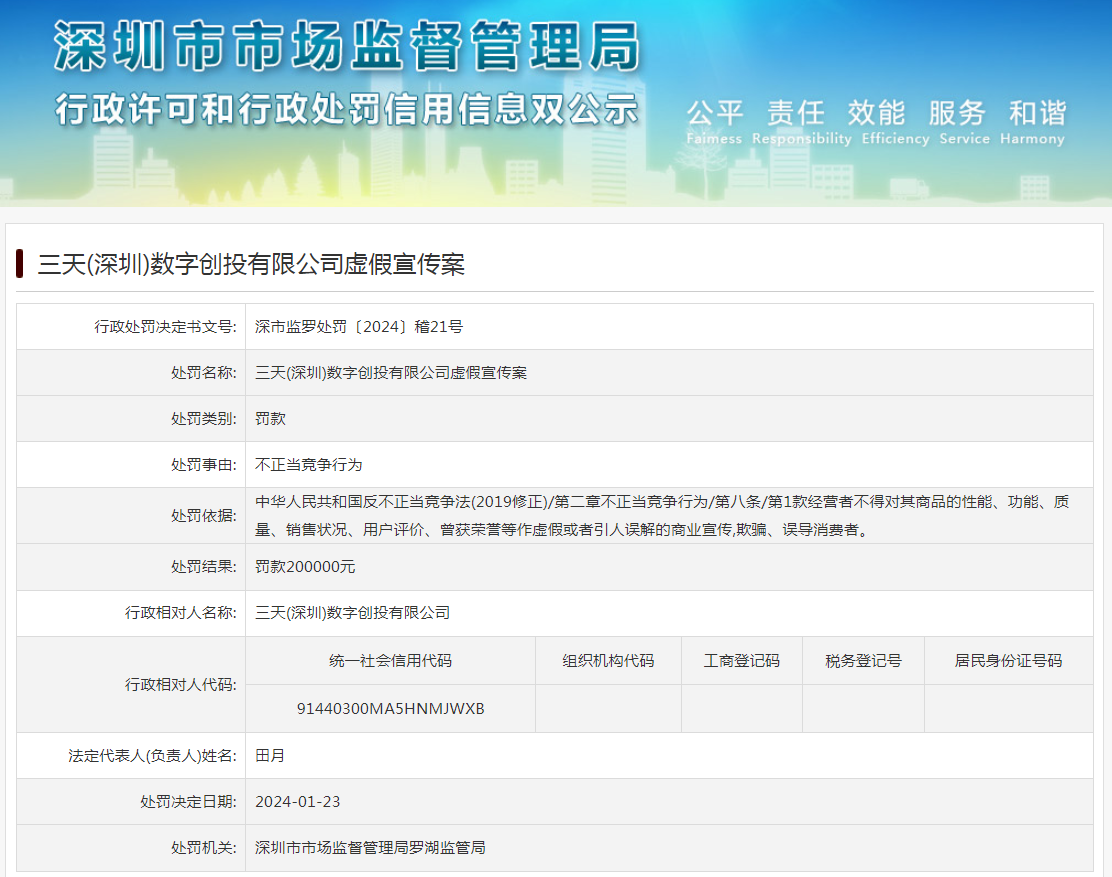Image resolution: width=1112 pixels, height=877 pixels.
Task: Click the 居民身份证号码 column header
Action: click(x=1008, y=660)
